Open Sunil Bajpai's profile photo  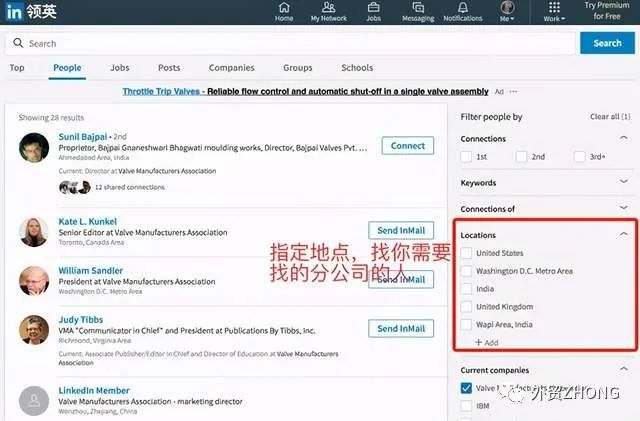point(34,148)
